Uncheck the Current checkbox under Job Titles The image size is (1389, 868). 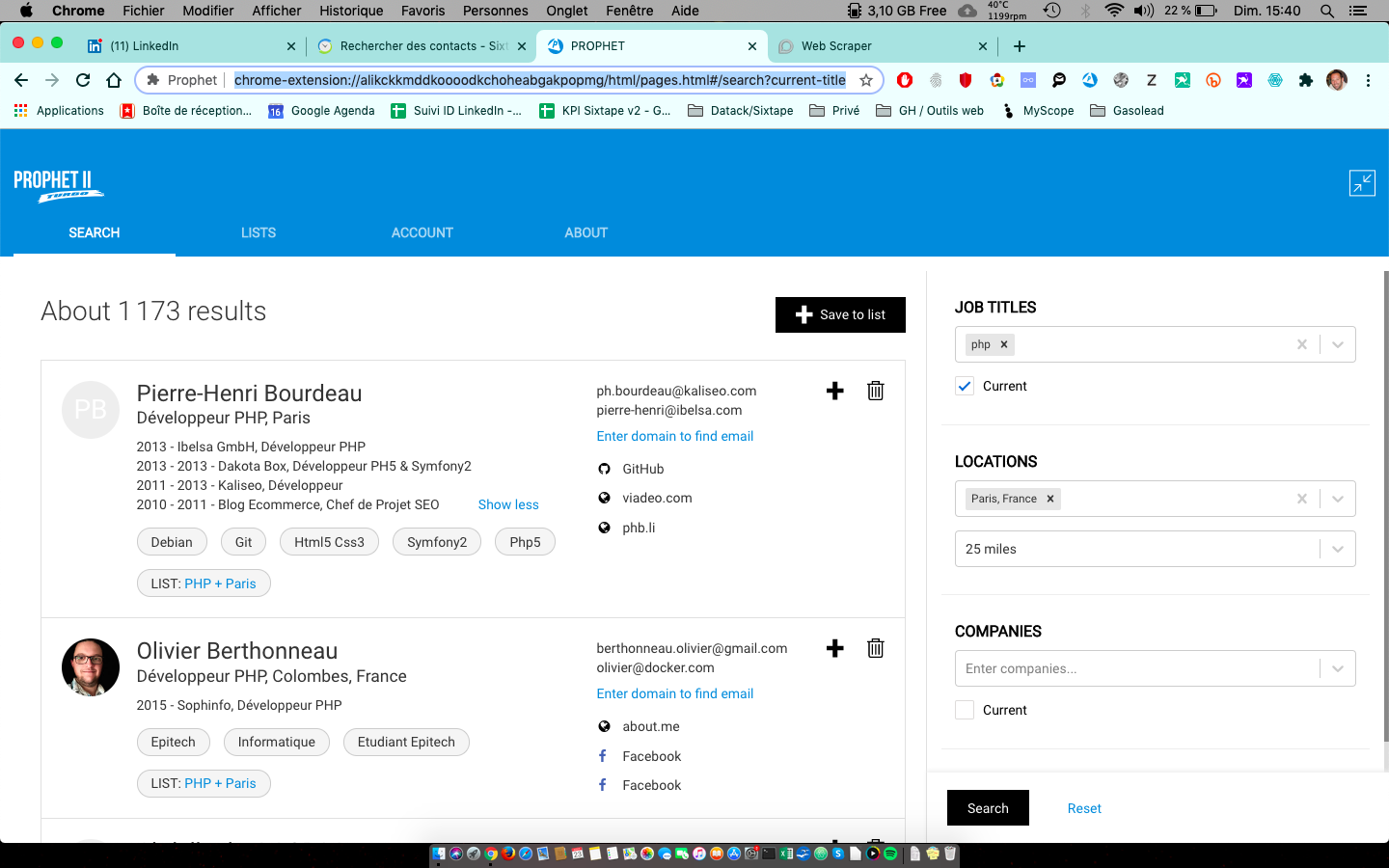pyautogui.click(x=965, y=386)
